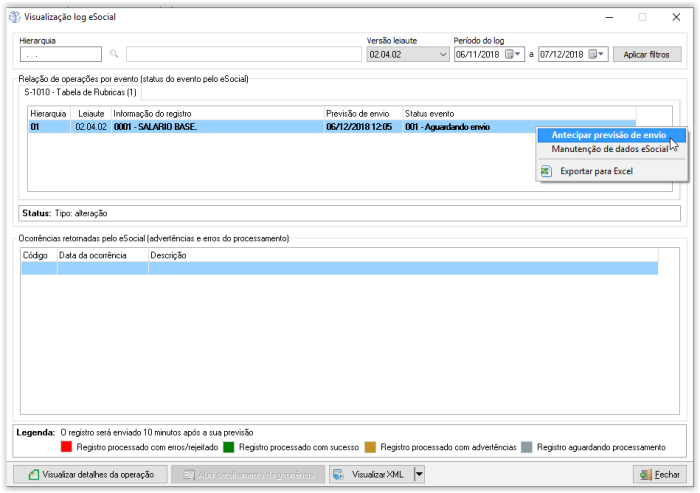This screenshot has height=493, width=700.
Task: Click the red errors/rejeitado legend swatch
Action: point(67,446)
